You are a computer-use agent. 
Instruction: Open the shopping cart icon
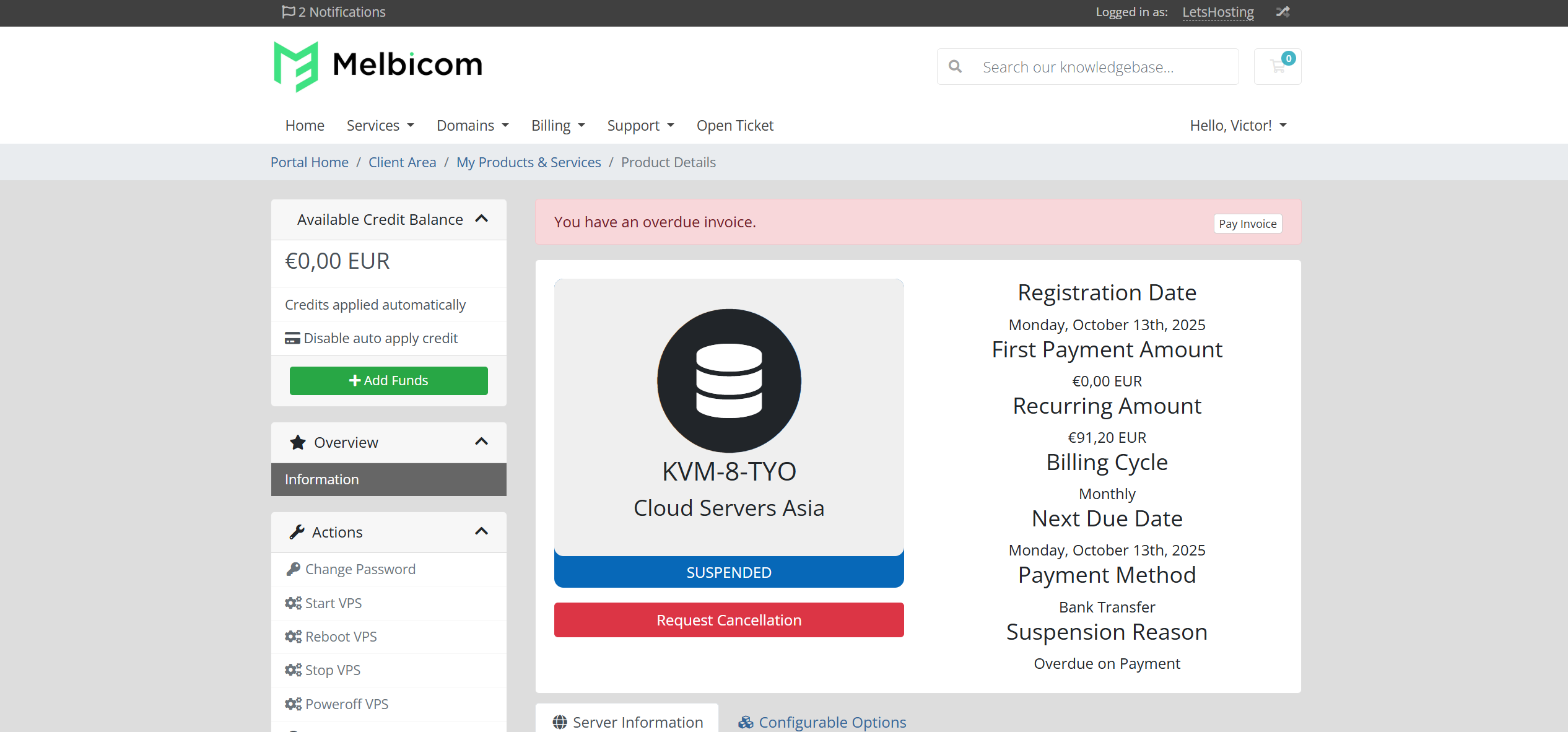coord(1277,66)
